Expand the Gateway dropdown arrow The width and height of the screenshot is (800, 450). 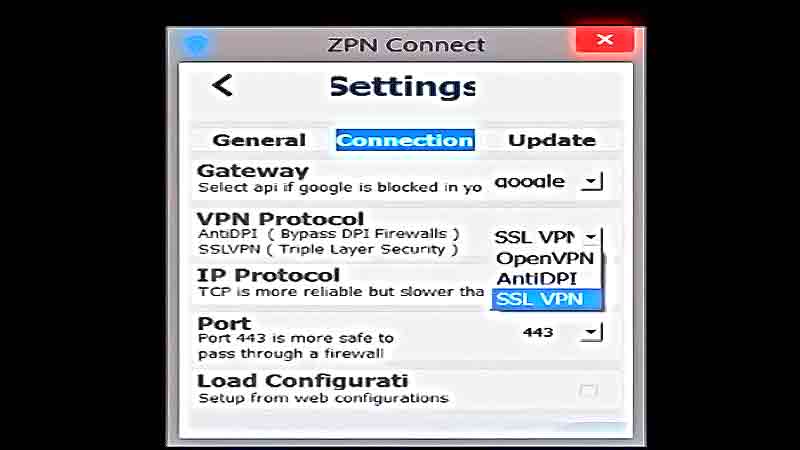click(592, 181)
